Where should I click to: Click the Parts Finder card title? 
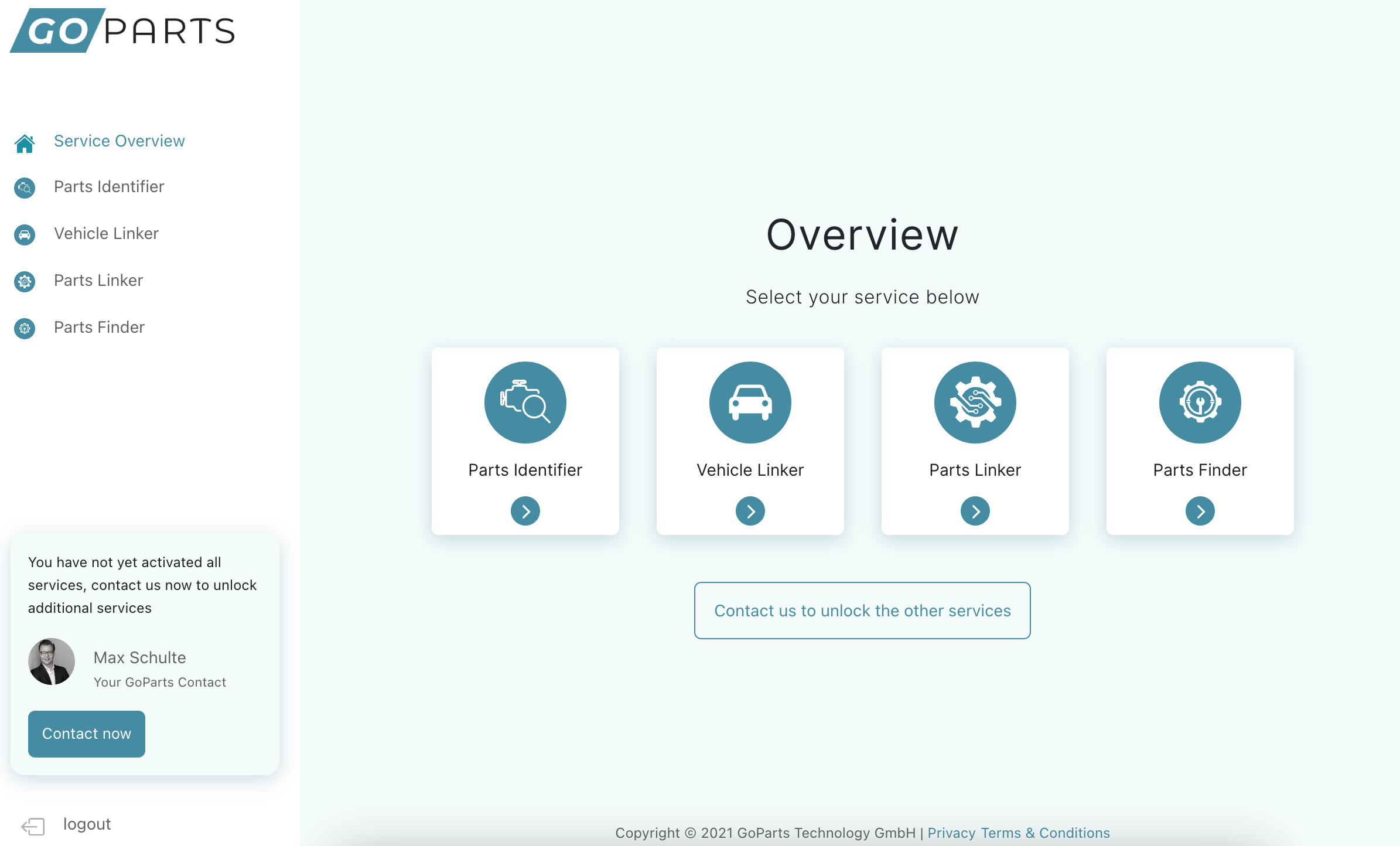tap(1200, 470)
